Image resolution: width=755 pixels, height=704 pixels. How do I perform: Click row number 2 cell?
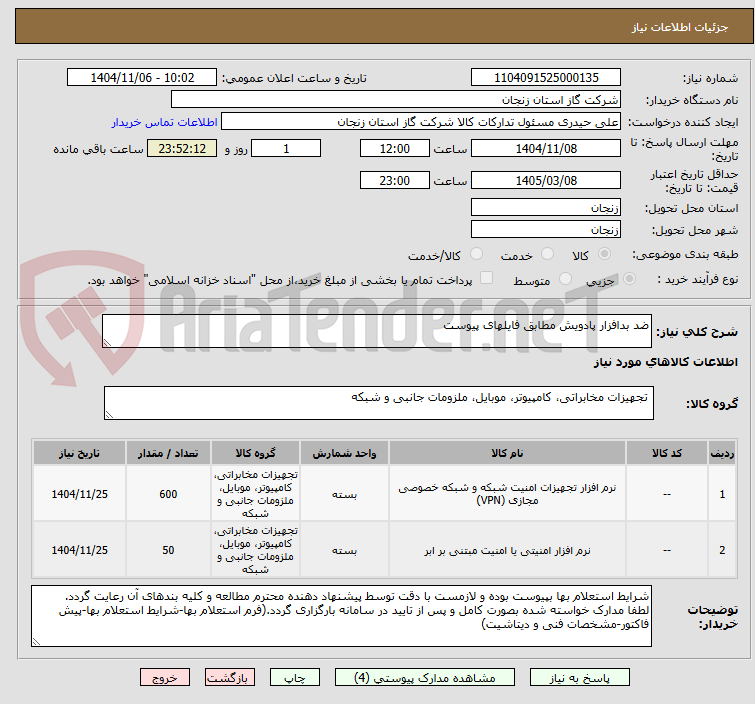722,550
